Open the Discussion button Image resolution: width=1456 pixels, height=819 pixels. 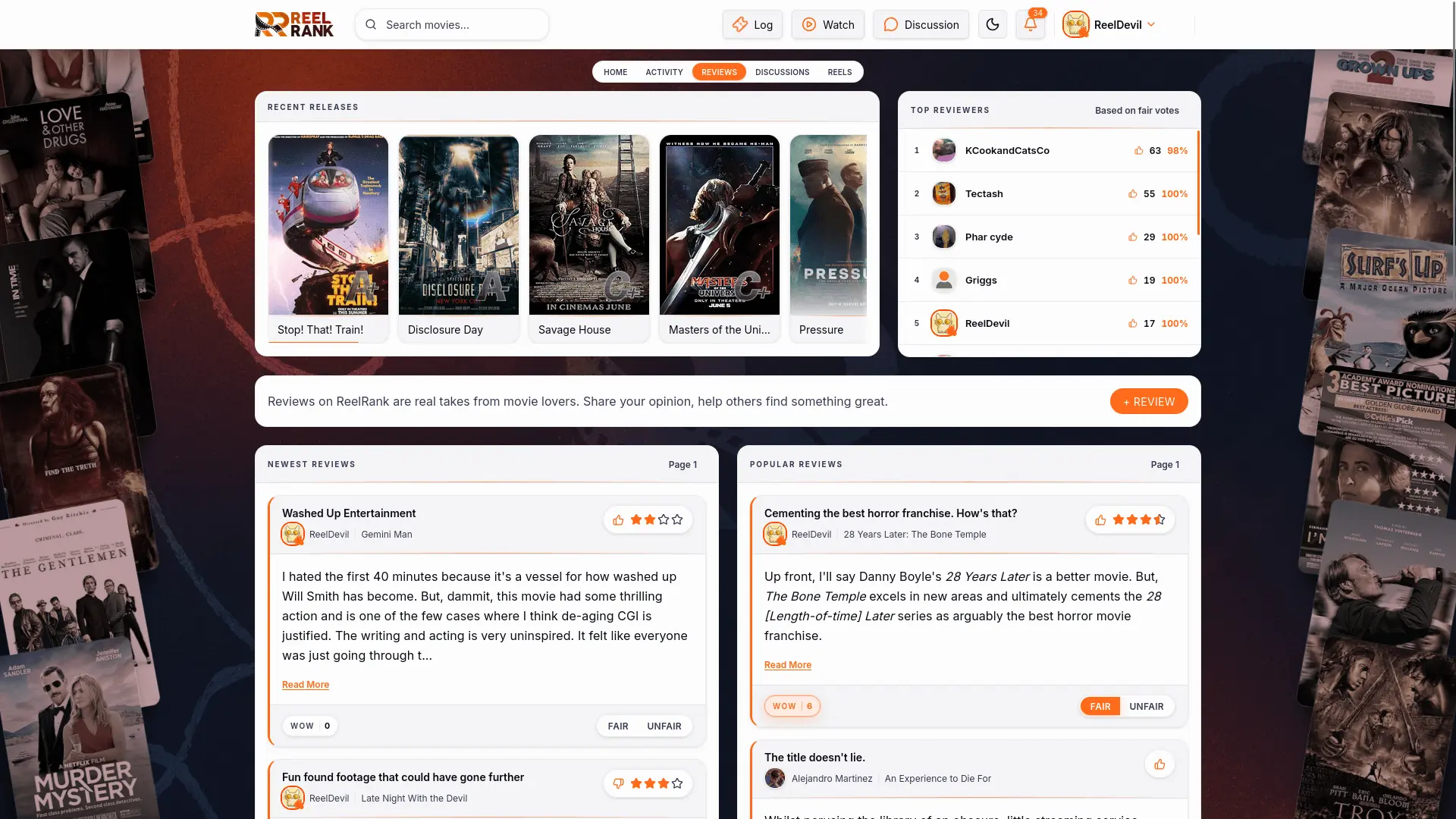921,24
